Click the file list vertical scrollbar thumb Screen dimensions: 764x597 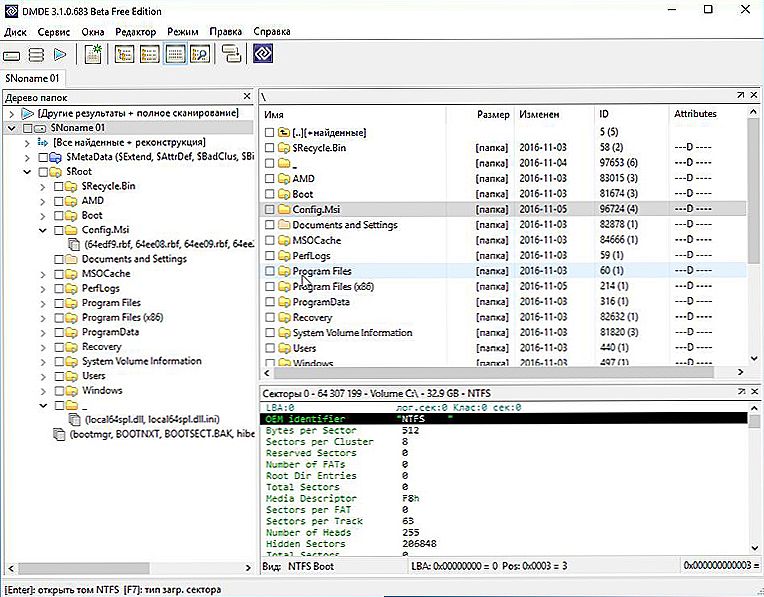click(754, 192)
